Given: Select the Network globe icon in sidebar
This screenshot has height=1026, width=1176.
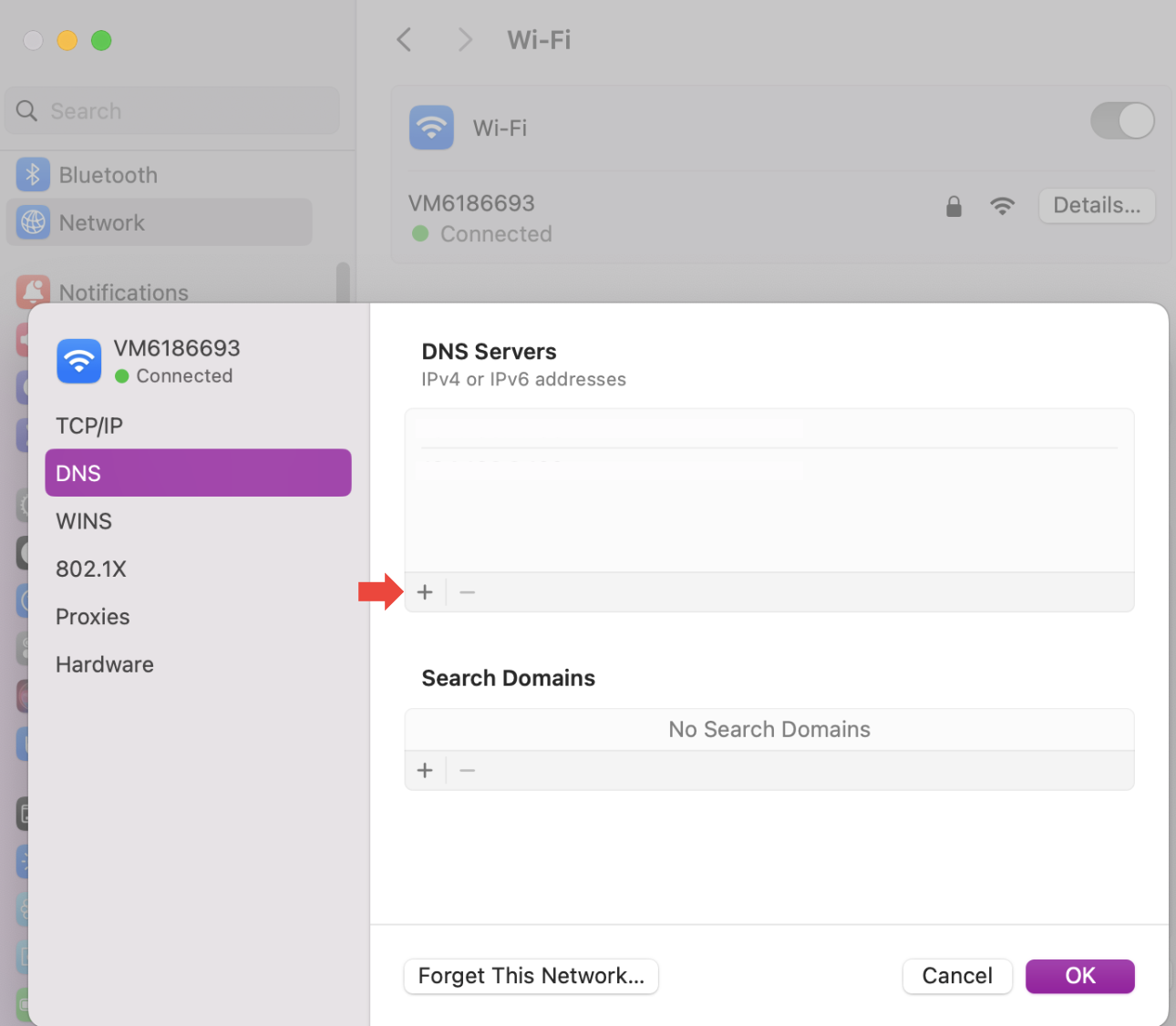Looking at the screenshot, I should 33,222.
